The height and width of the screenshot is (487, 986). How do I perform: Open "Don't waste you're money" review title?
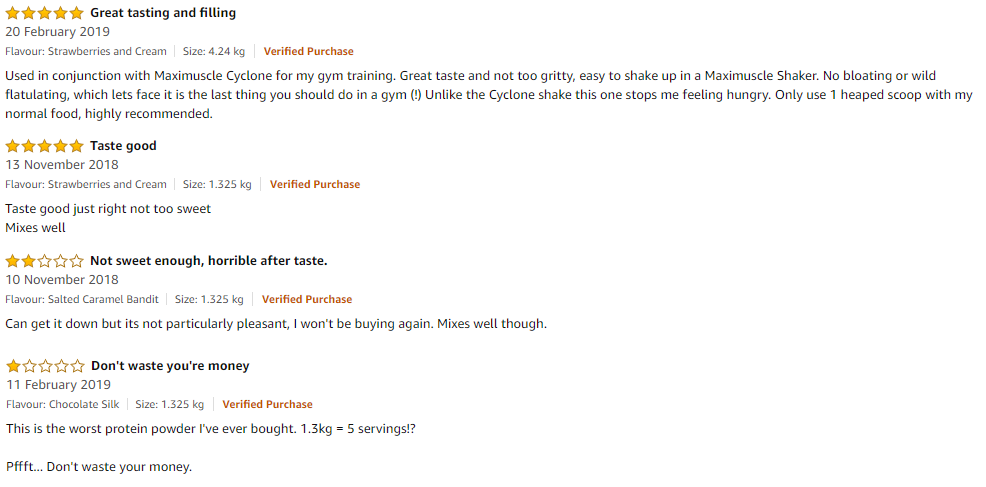click(170, 366)
